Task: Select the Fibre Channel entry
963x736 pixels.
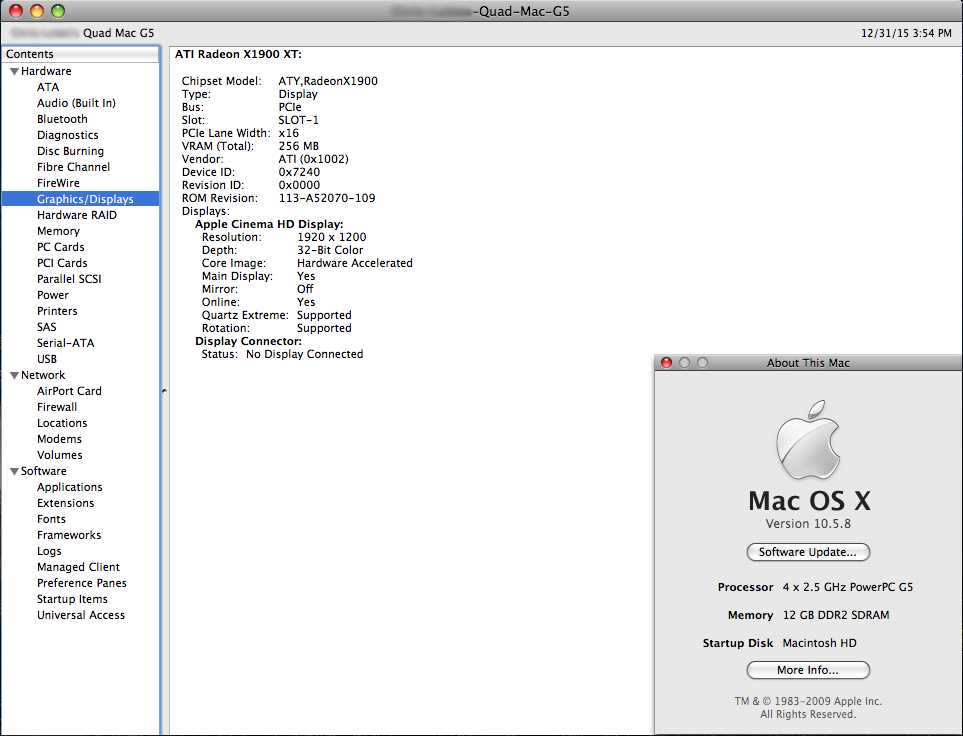Action: tap(73, 167)
